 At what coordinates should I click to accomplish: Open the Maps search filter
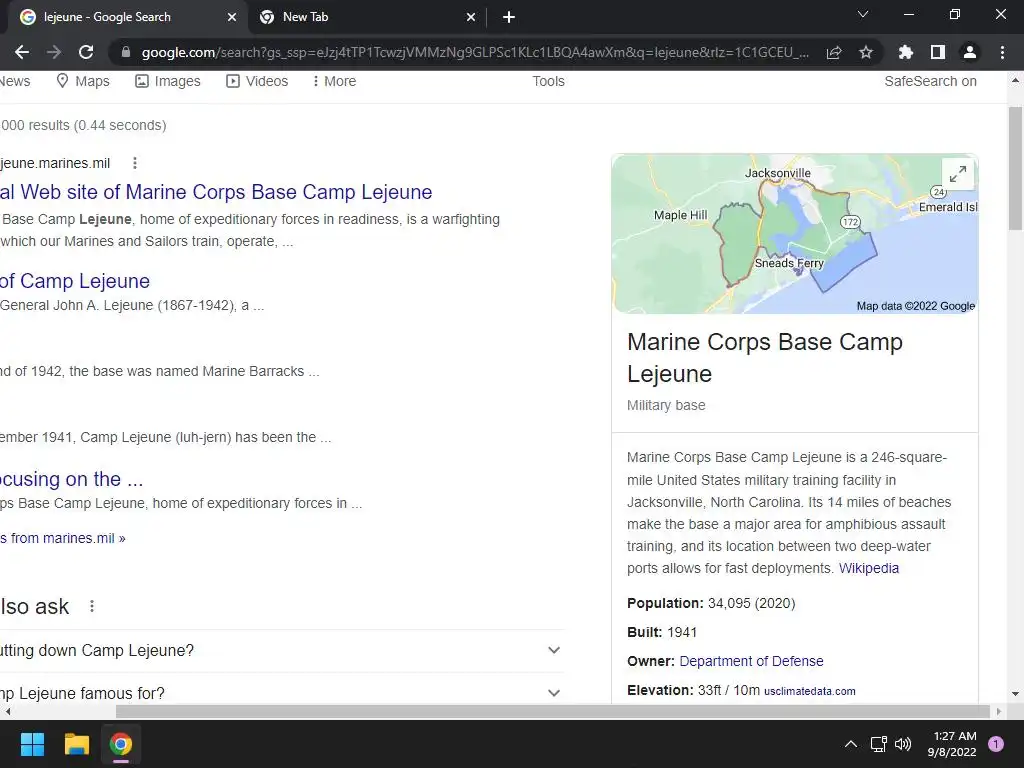(83, 81)
